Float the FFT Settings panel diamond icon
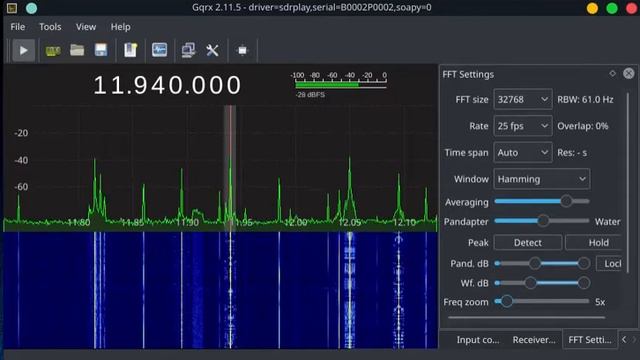The height and width of the screenshot is (360, 640). tap(612, 73)
